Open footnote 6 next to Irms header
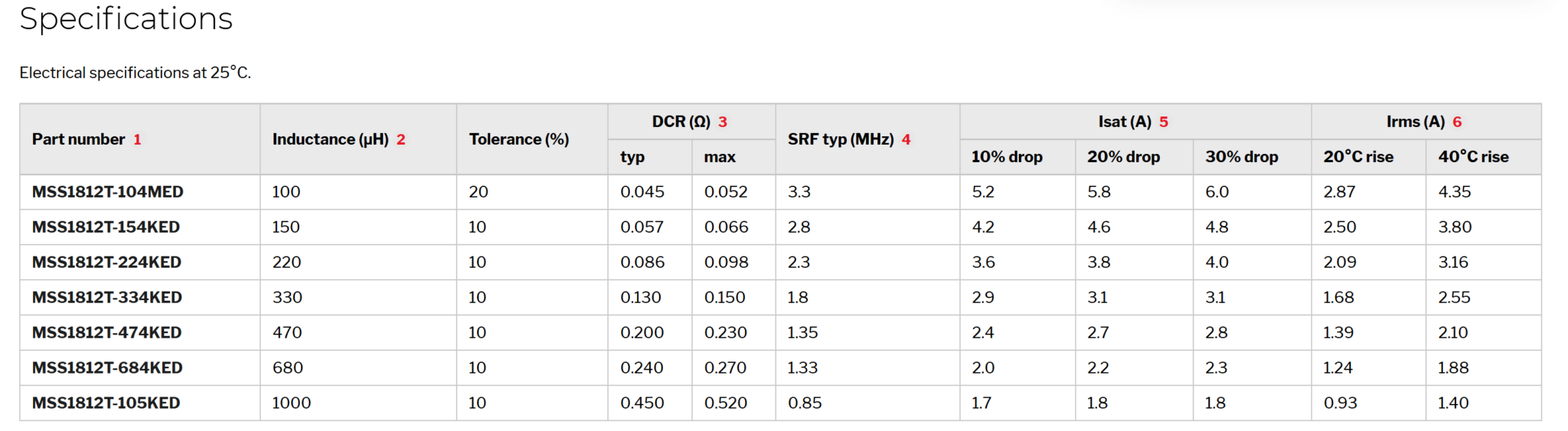 (1457, 122)
